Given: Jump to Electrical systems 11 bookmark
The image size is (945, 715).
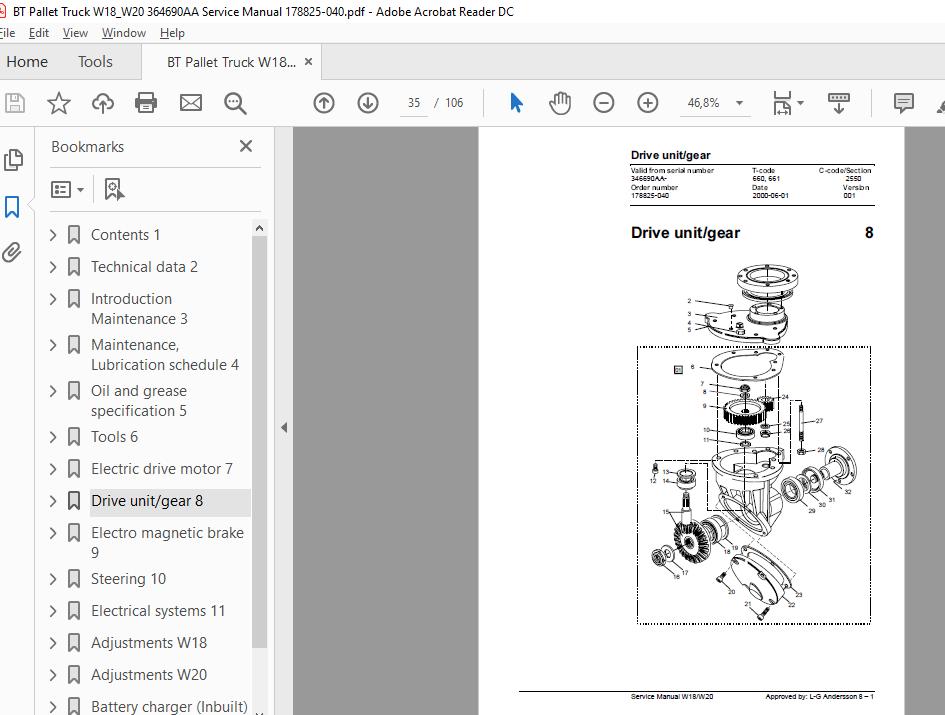Looking at the screenshot, I should coord(158,611).
